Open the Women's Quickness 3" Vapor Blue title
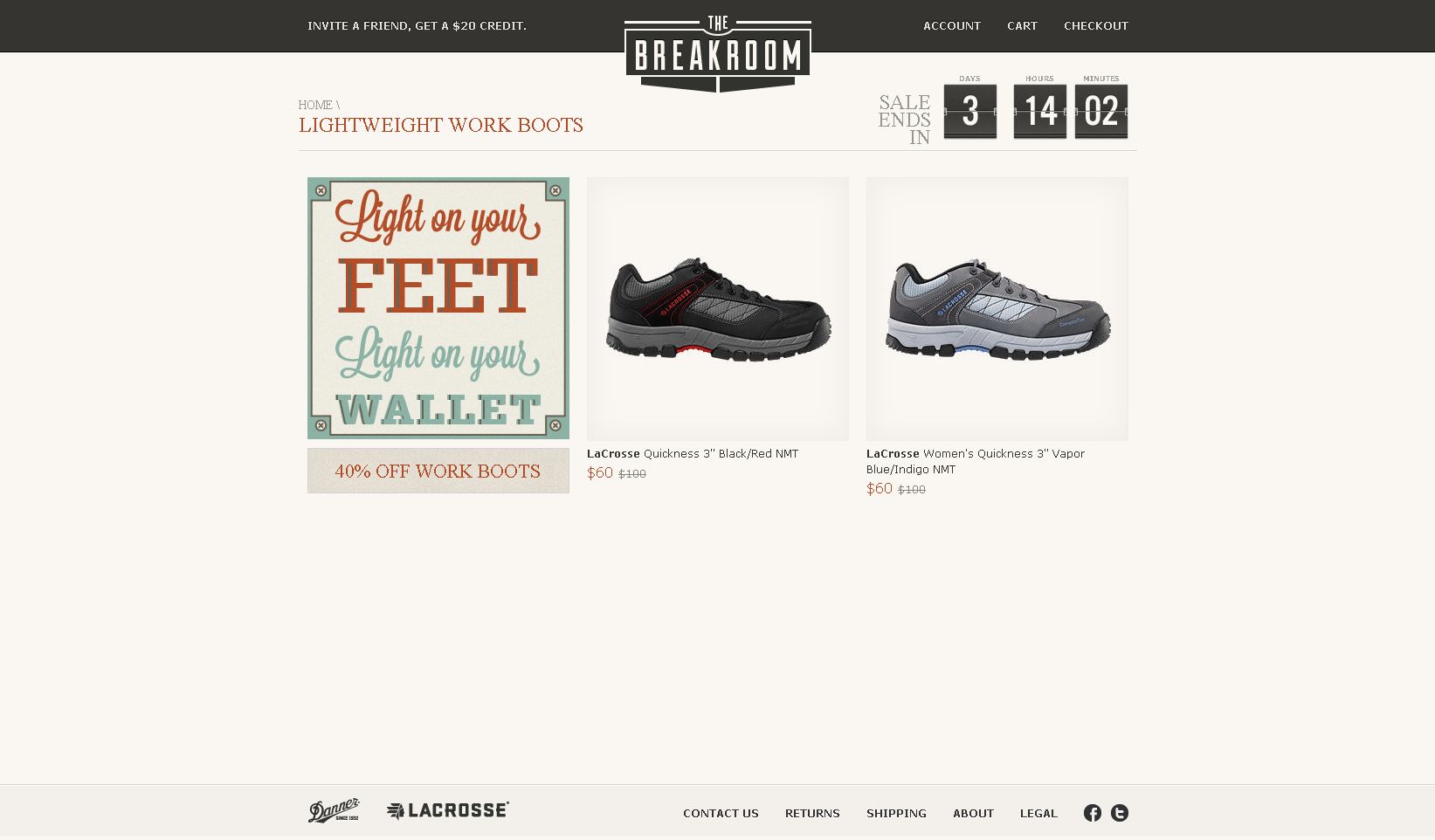This screenshot has height=840, width=1435. pos(976,462)
